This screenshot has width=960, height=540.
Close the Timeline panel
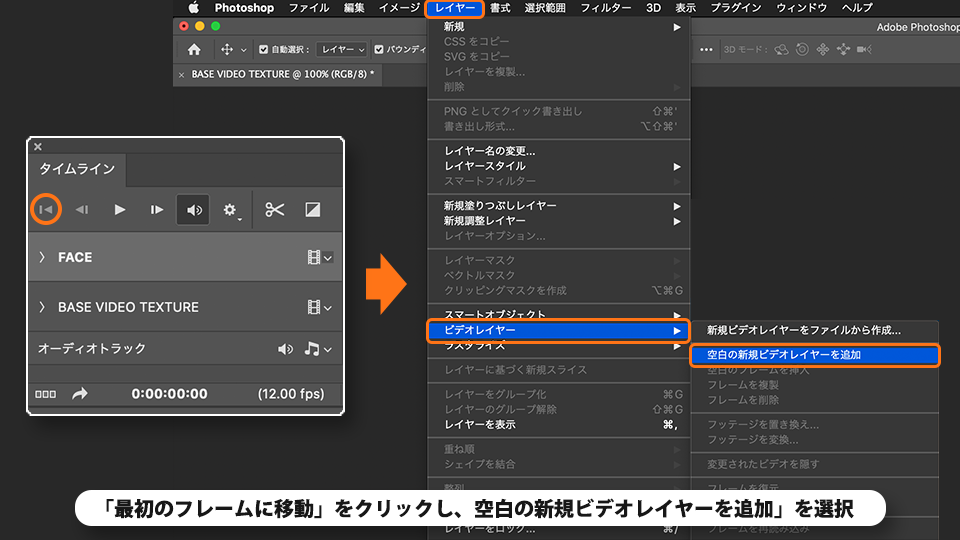click(38, 146)
